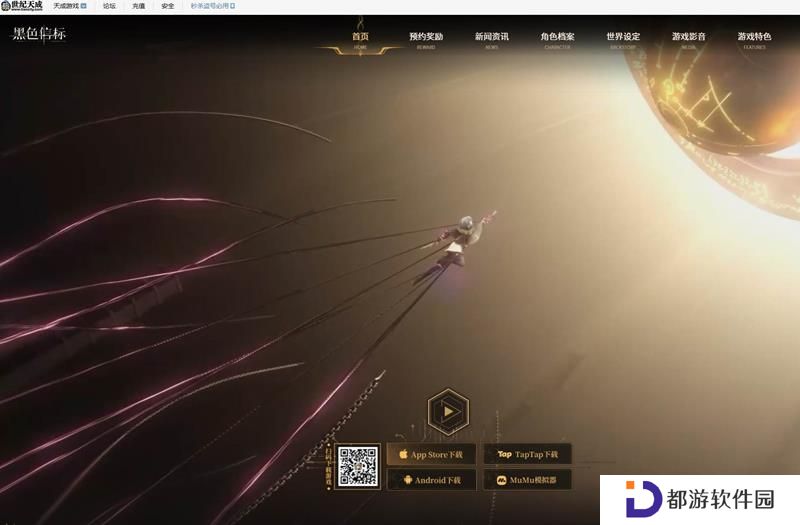Expand the 天成游戏 dropdown
This screenshot has height=525, width=800.
click(70, 6)
